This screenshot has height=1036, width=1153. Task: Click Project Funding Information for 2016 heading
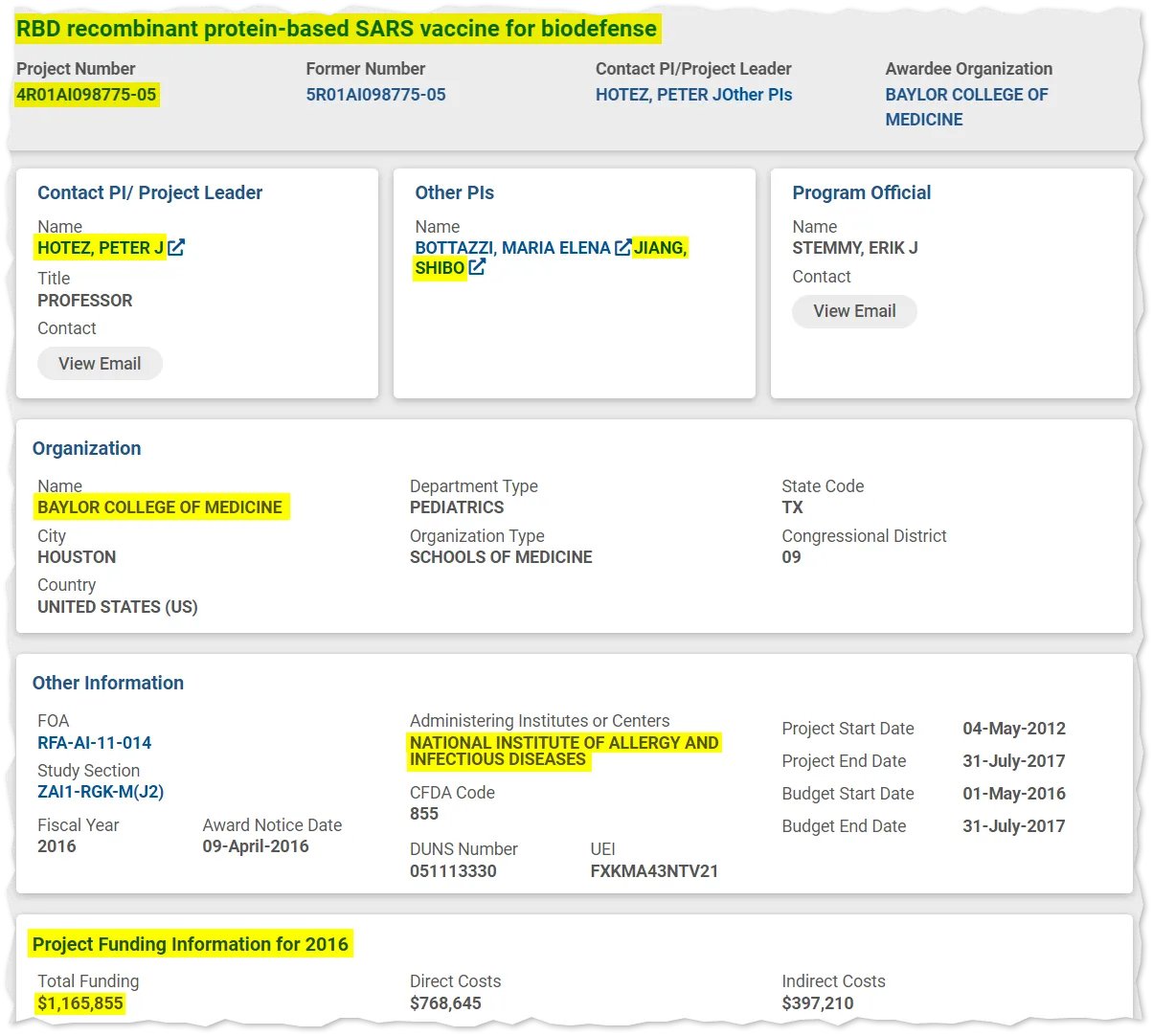(x=191, y=944)
